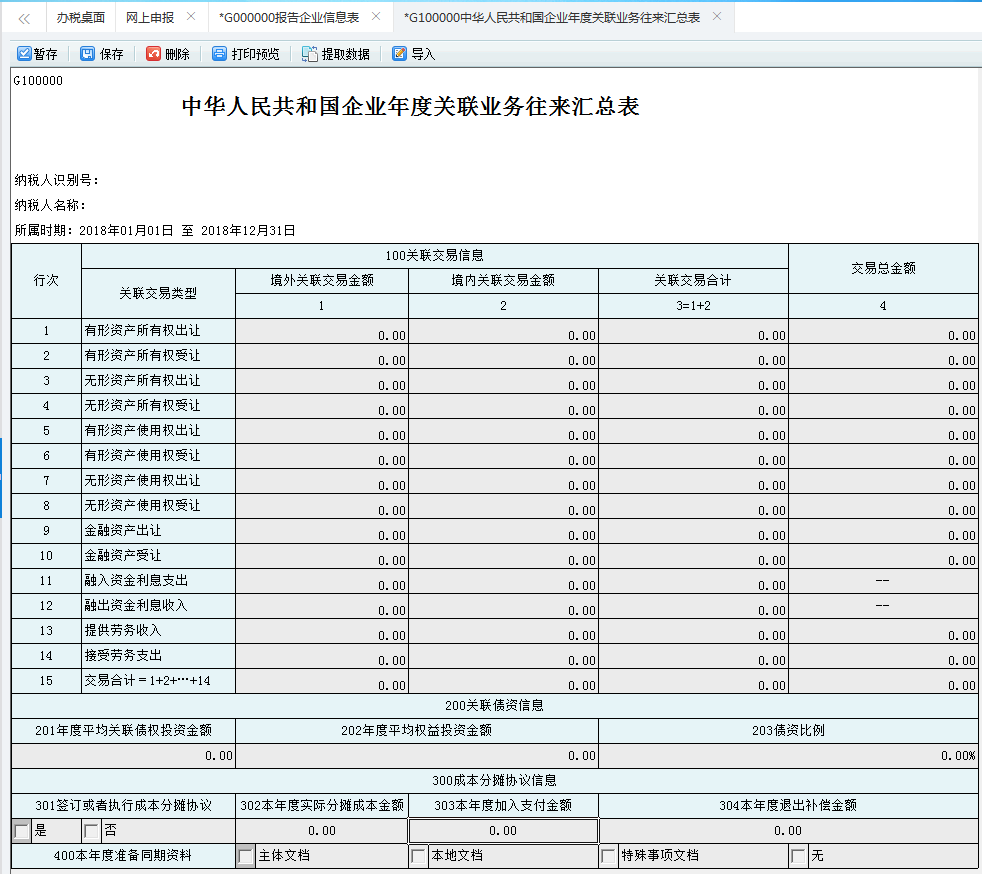Select the 无 checkbox for contemporaneous documentation
982x874 pixels.
798,856
